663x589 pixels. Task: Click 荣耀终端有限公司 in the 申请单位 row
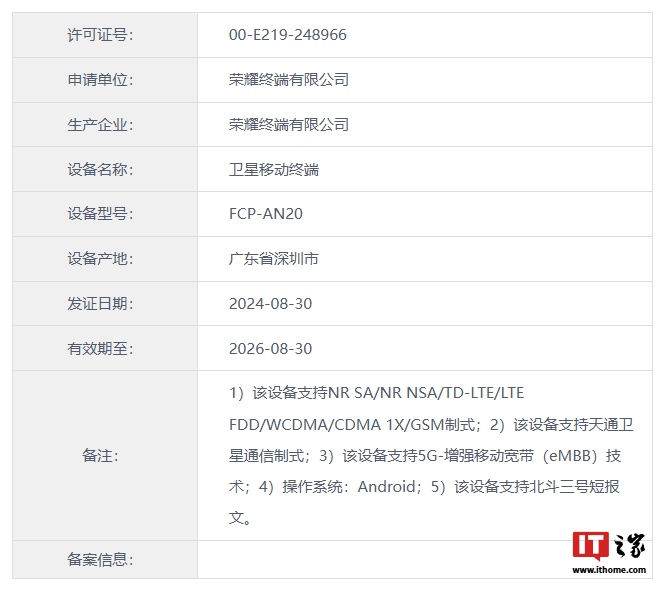pyautogui.click(x=289, y=80)
